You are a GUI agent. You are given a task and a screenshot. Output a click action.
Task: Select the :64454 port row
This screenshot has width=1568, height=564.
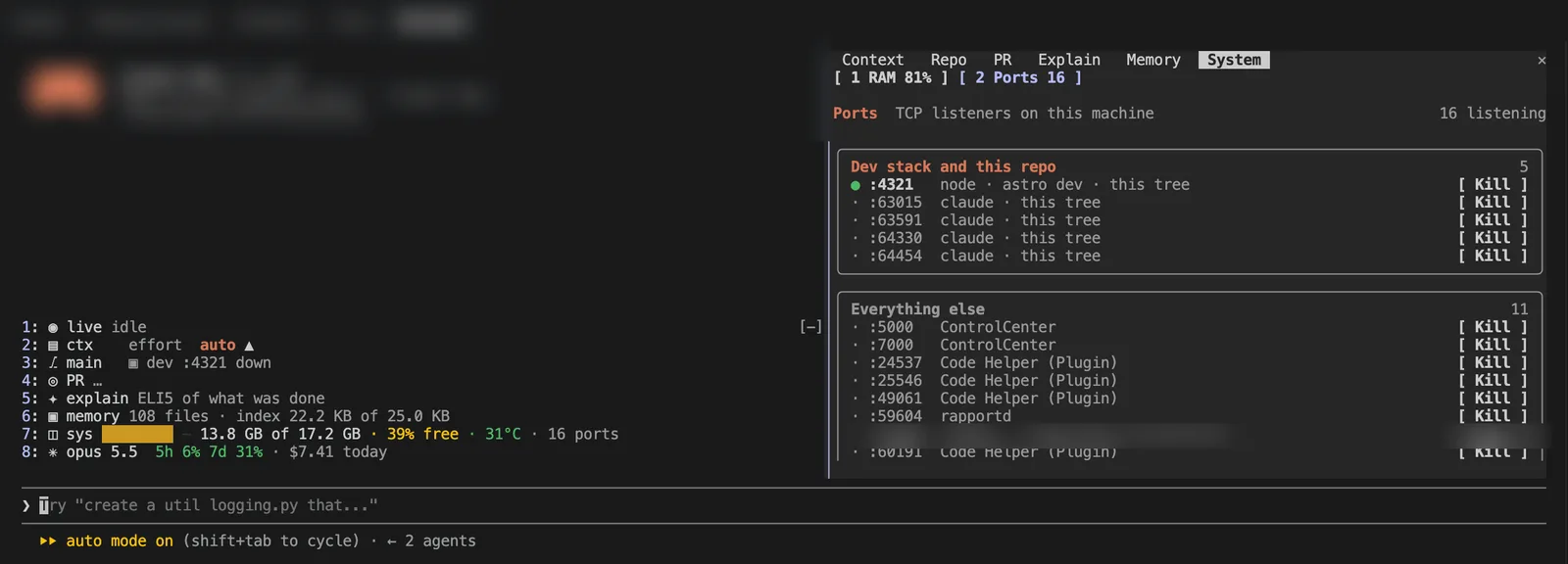[1190, 256]
